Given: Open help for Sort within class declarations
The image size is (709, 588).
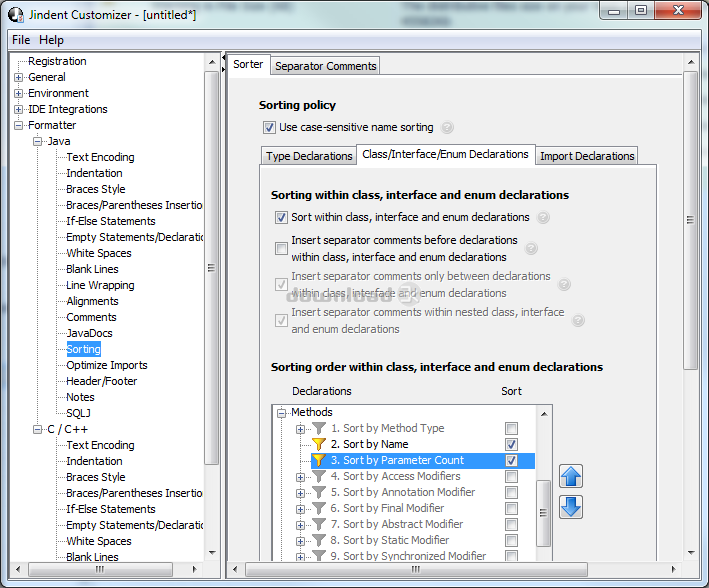Looking at the screenshot, I should 543,218.
